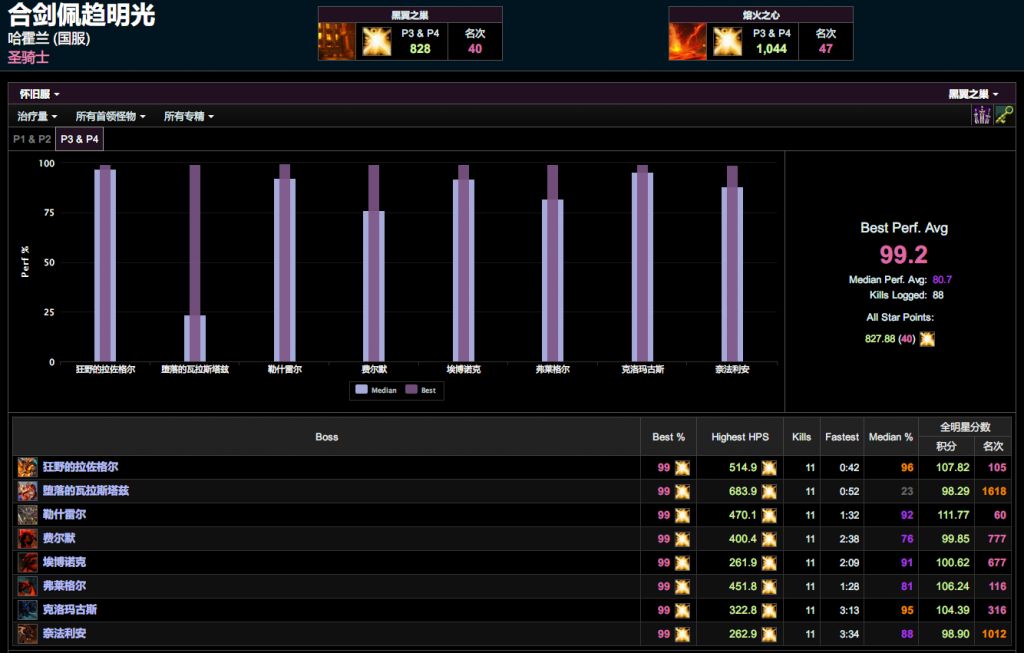Viewport: 1024px width, 653px height.
Task: Toggle the Median legend swatch
Action: tap(361, 389)
